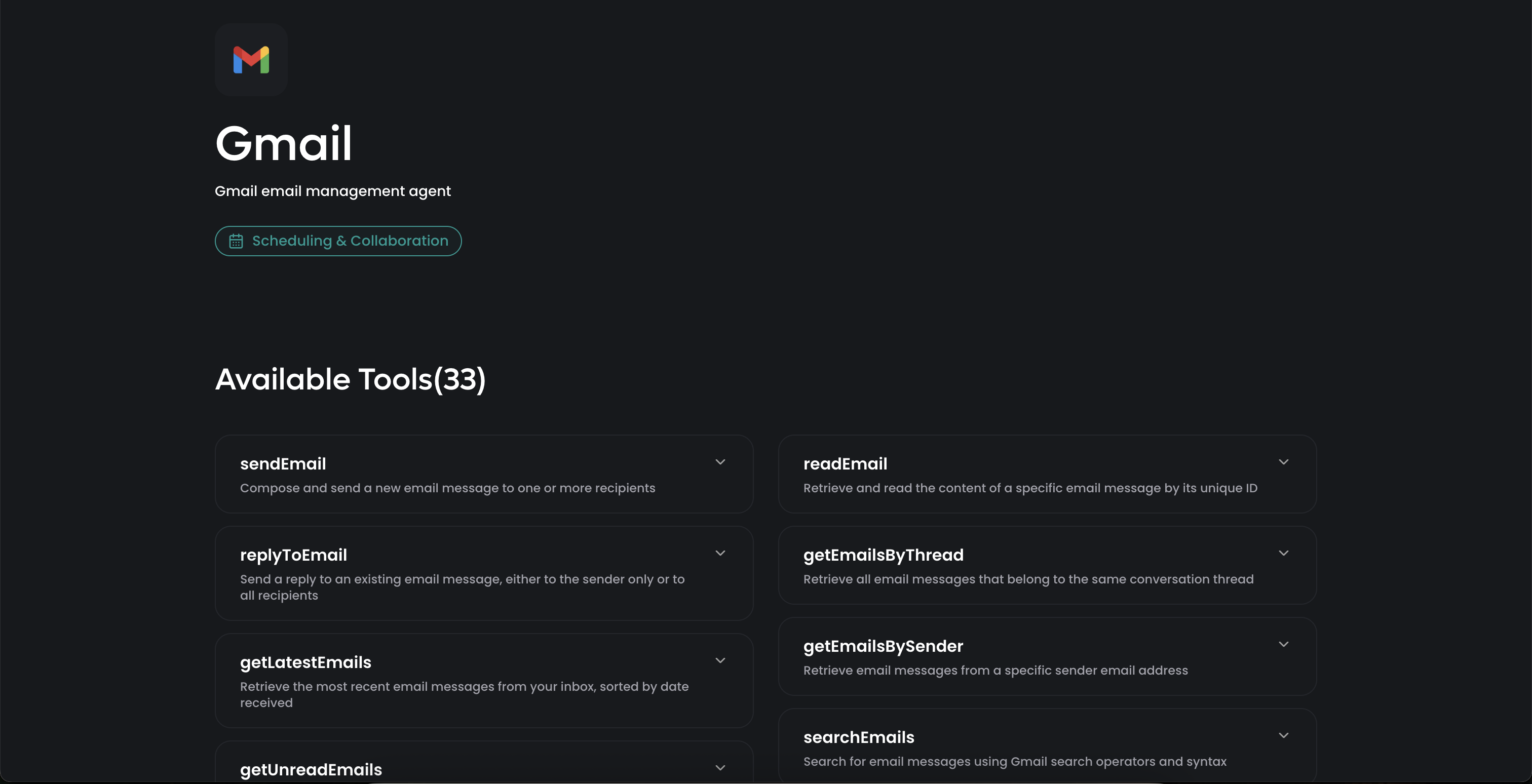The width and height of the screenshot is (1532, 784).
Task: Open the sendEmail tool card title
Action: [283, 463]
